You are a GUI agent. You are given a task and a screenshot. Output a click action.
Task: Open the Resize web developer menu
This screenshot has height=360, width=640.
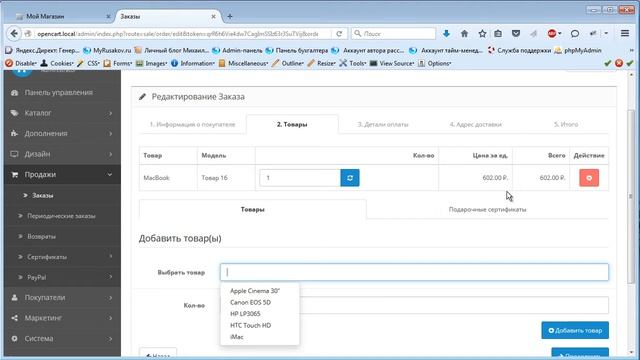tap(321, 63)
